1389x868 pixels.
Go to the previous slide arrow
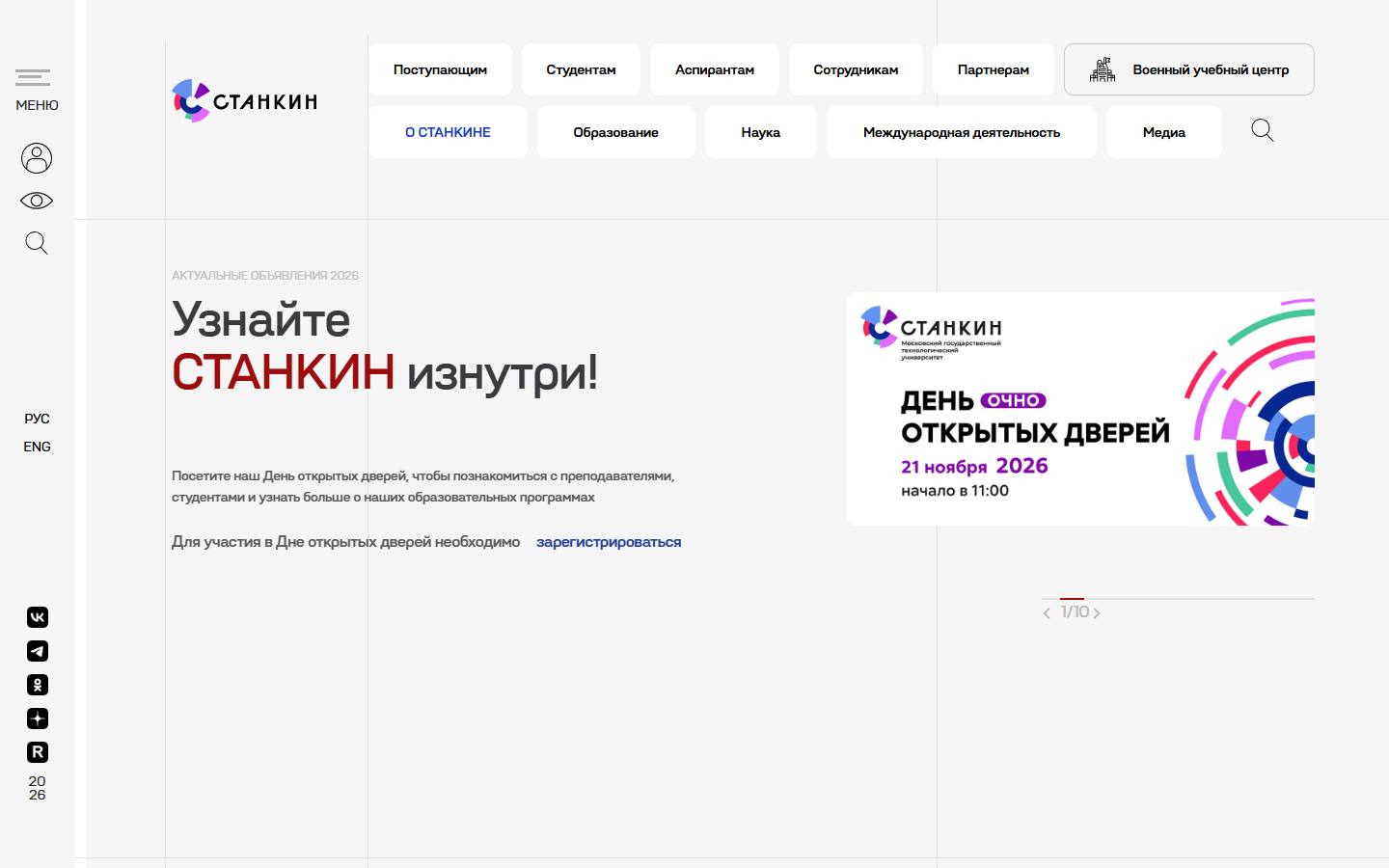pos(1047,612)
